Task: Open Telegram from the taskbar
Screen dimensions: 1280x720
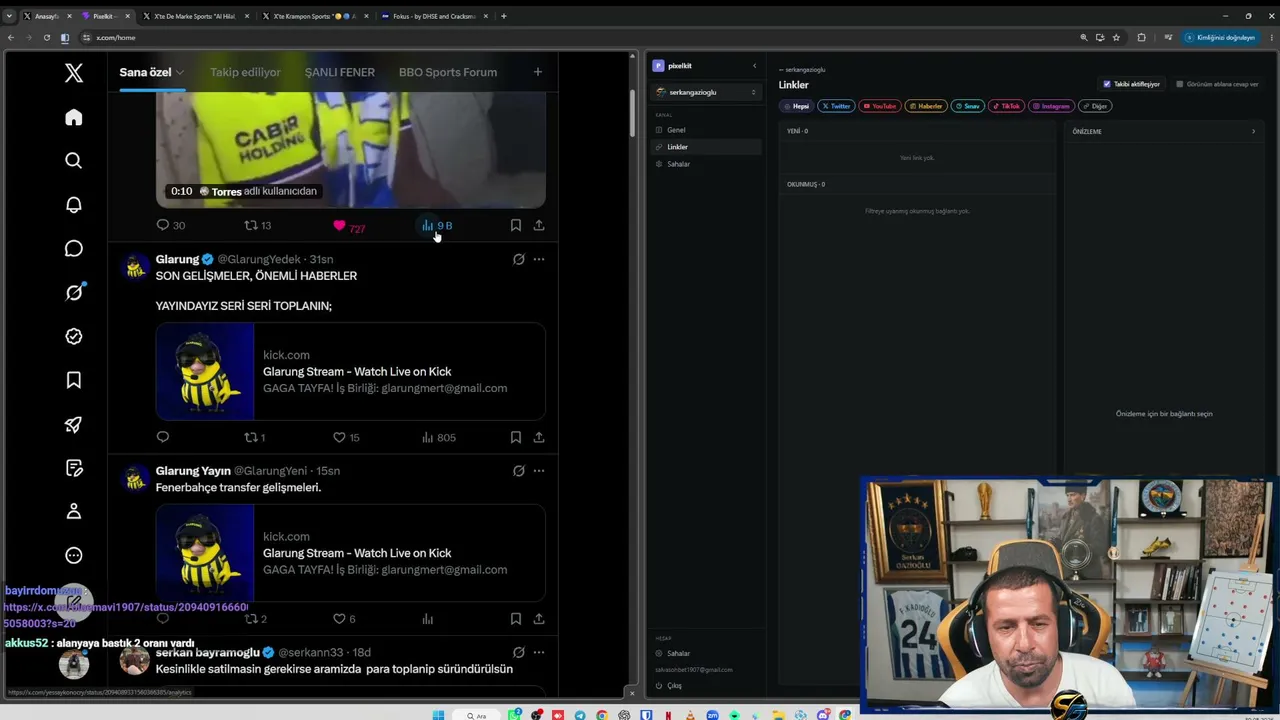Action: (580, 715)
